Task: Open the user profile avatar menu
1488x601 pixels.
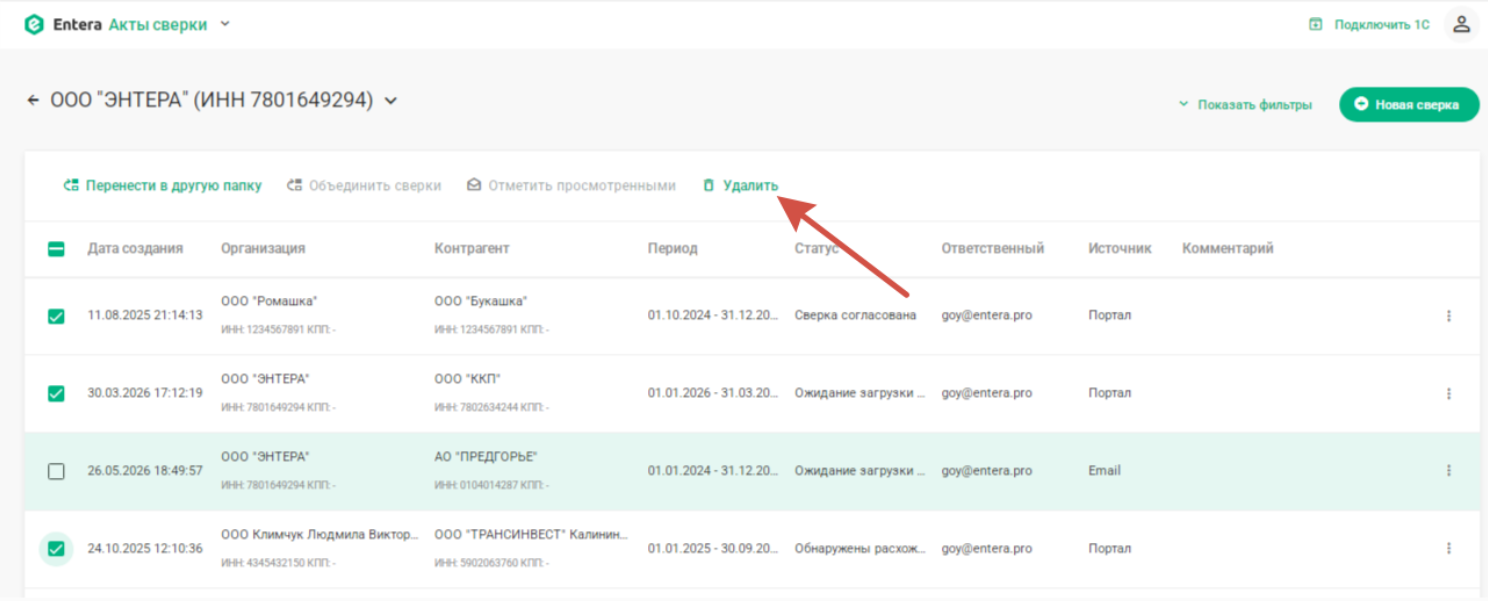Action: tap(1461, 25)
